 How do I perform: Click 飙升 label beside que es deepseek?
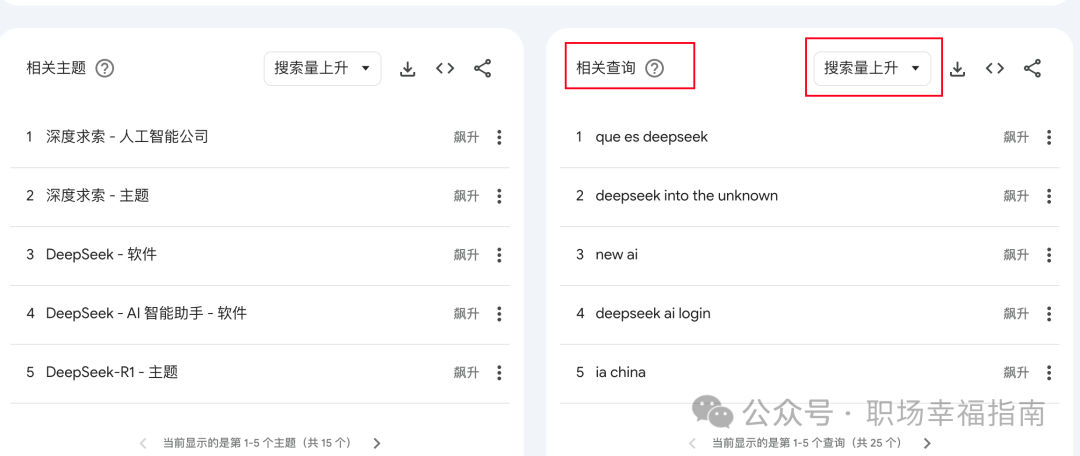(1016, 137)
